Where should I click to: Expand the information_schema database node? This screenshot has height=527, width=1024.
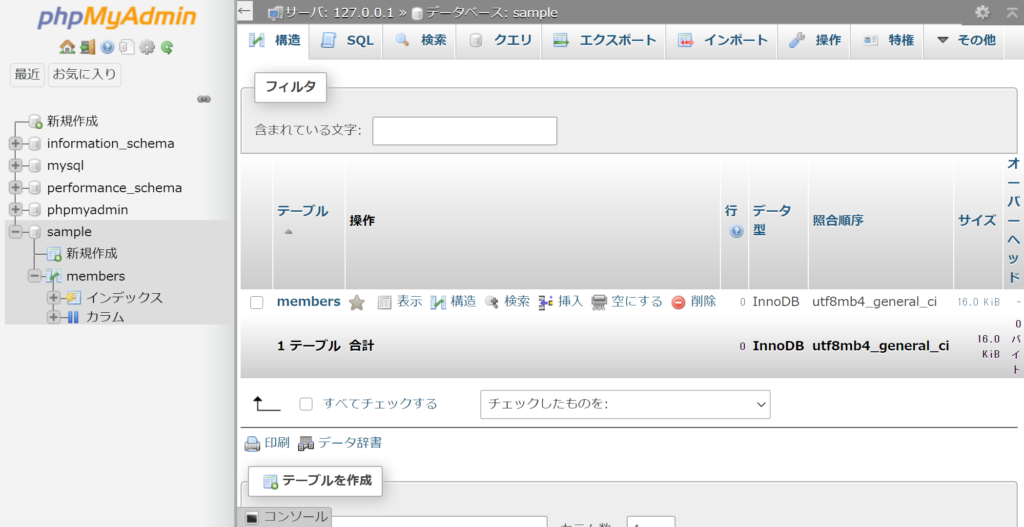pos(15,144)
